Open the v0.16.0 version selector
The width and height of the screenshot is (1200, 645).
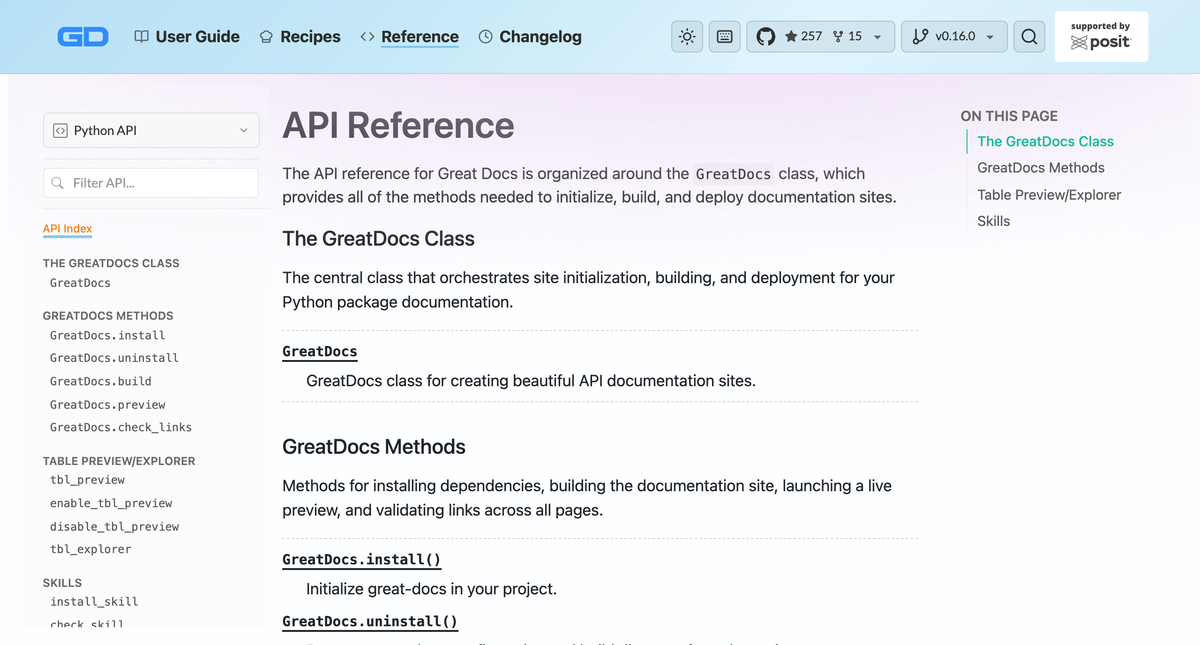click(x=954, y=37)
